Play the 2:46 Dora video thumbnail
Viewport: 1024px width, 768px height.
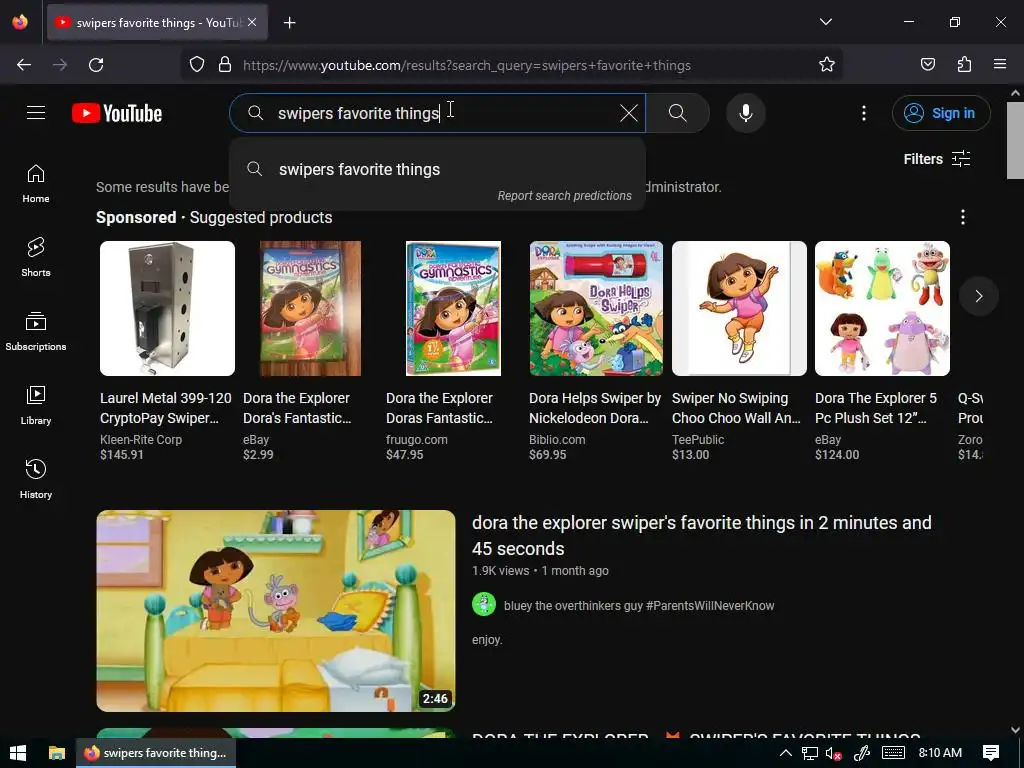coord(276,611)
